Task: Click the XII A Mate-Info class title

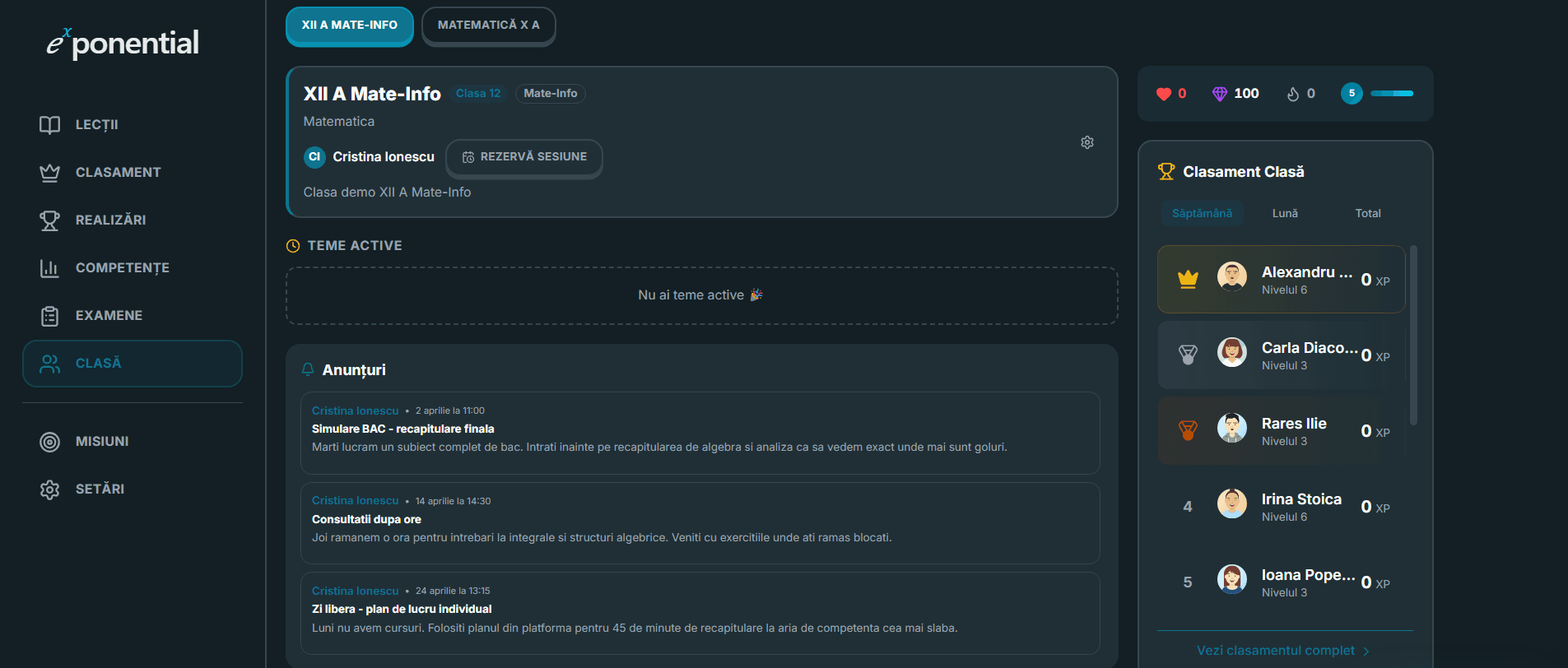Action: [372, 94]
